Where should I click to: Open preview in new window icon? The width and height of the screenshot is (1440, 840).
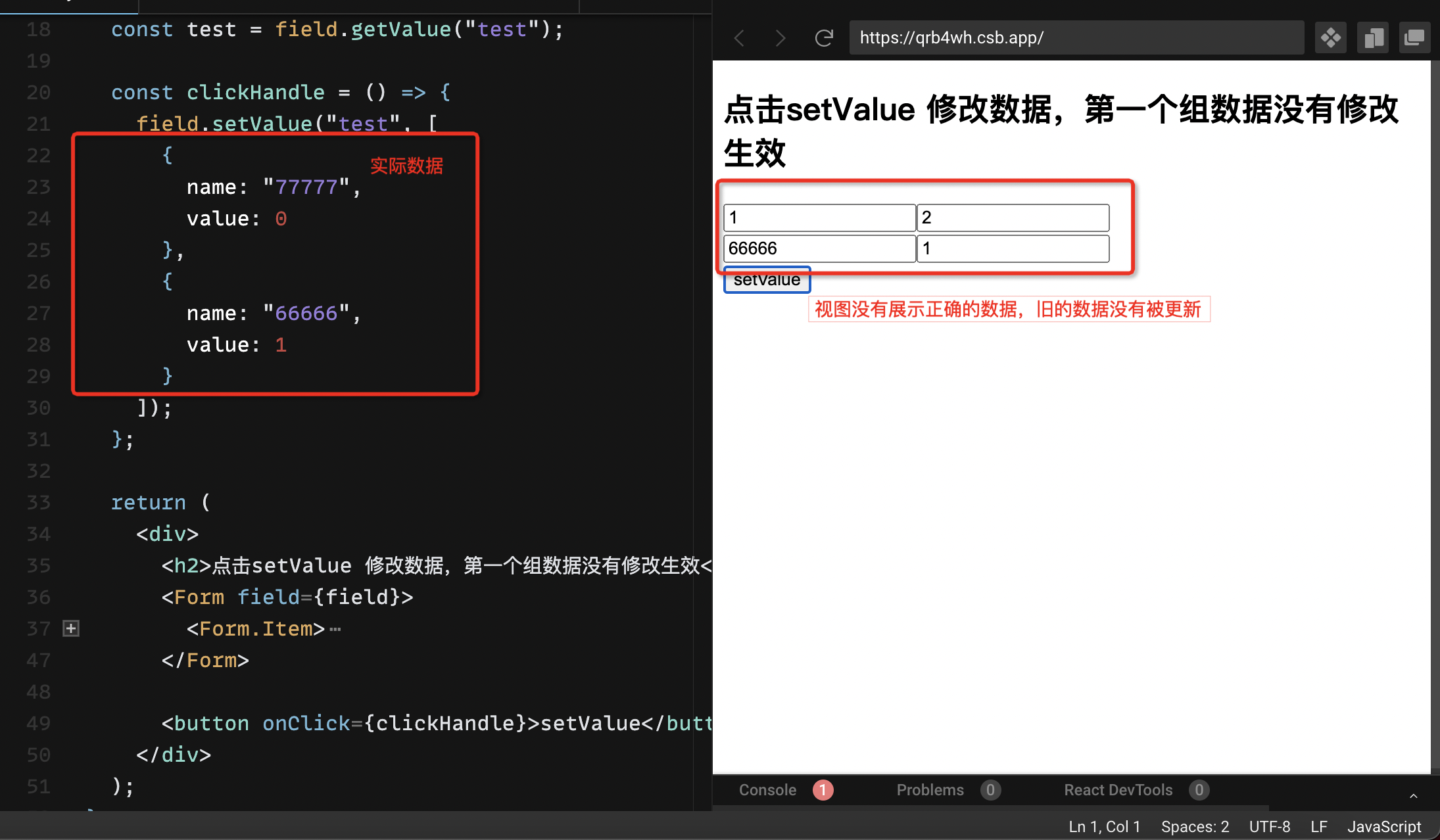point(1414,37)
